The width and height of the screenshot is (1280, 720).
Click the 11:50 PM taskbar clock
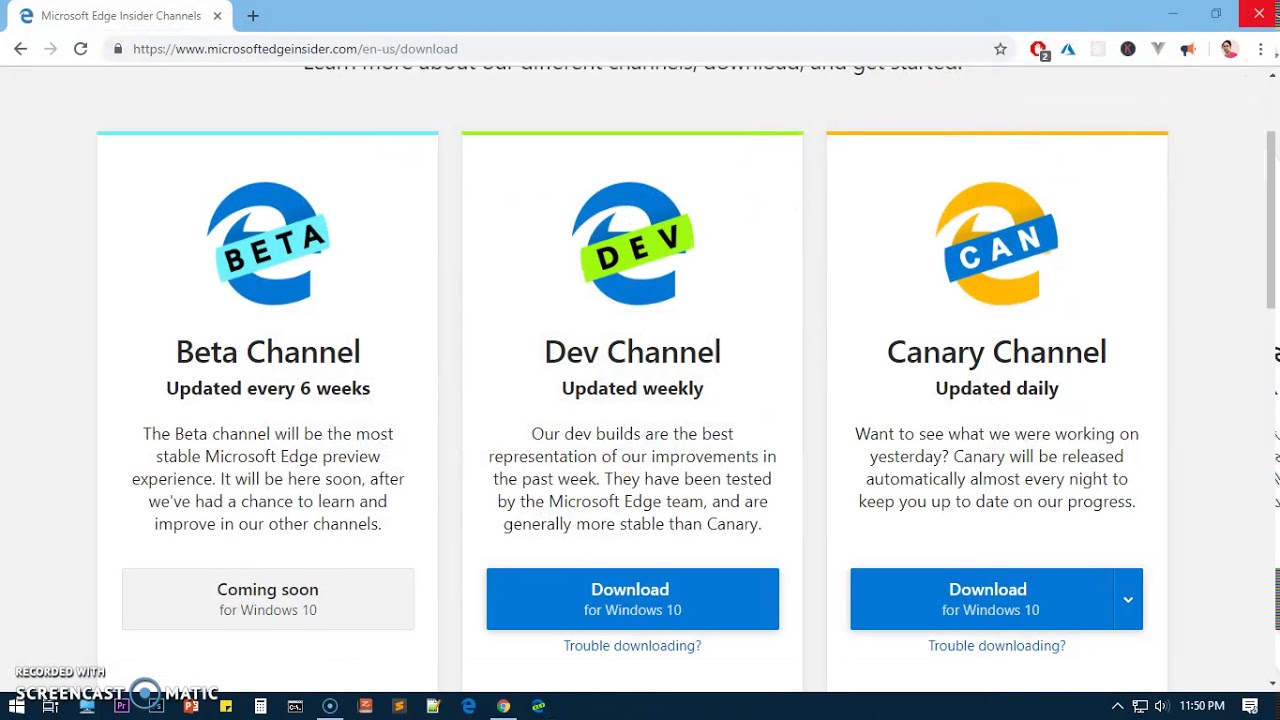[1202, 706]
